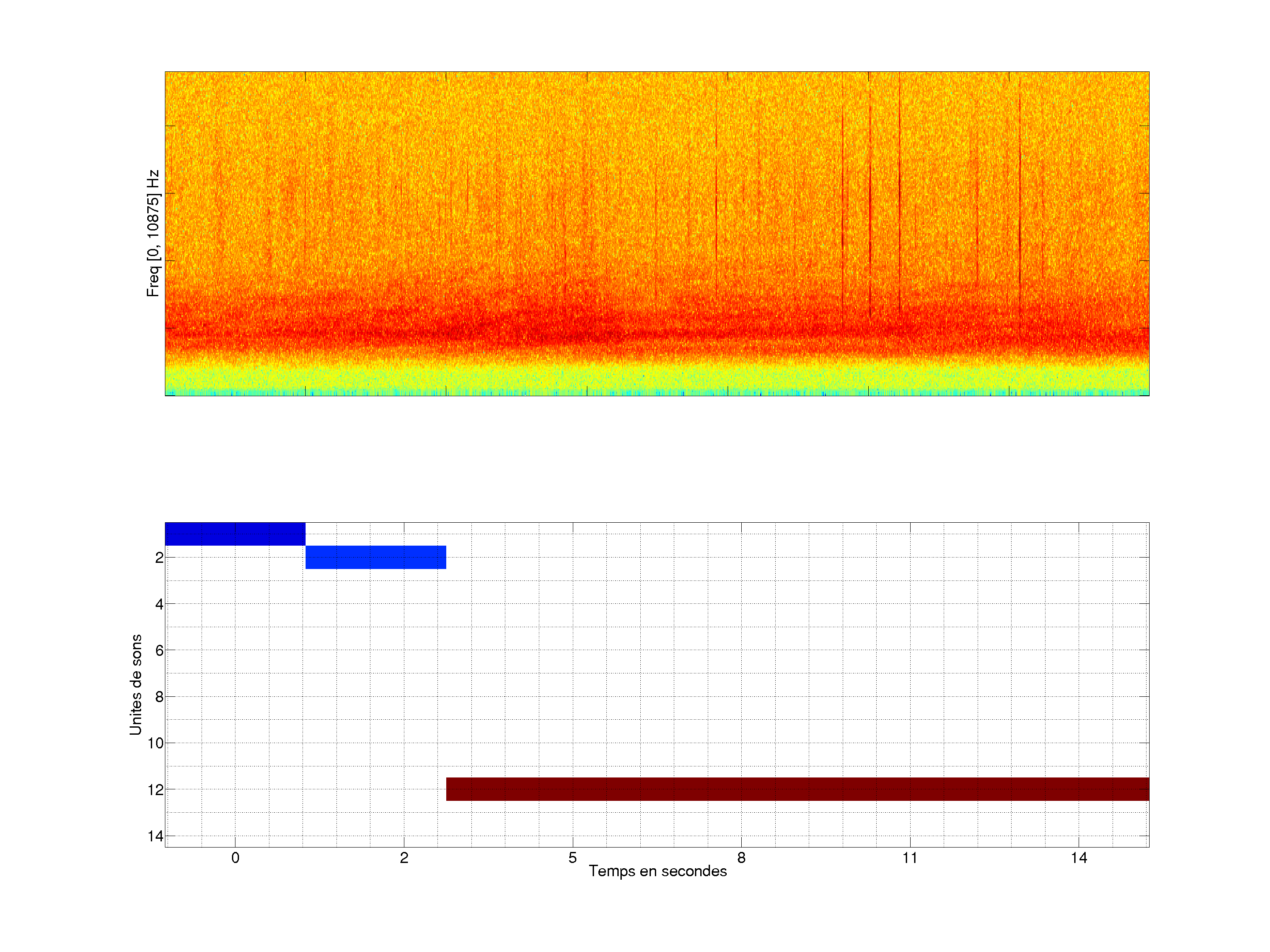The width and height of the screenshot is (1270, 952).
Task: Click the light blue sound unit 2 bar
Action: pyautogui.click(x=376, y=557)
